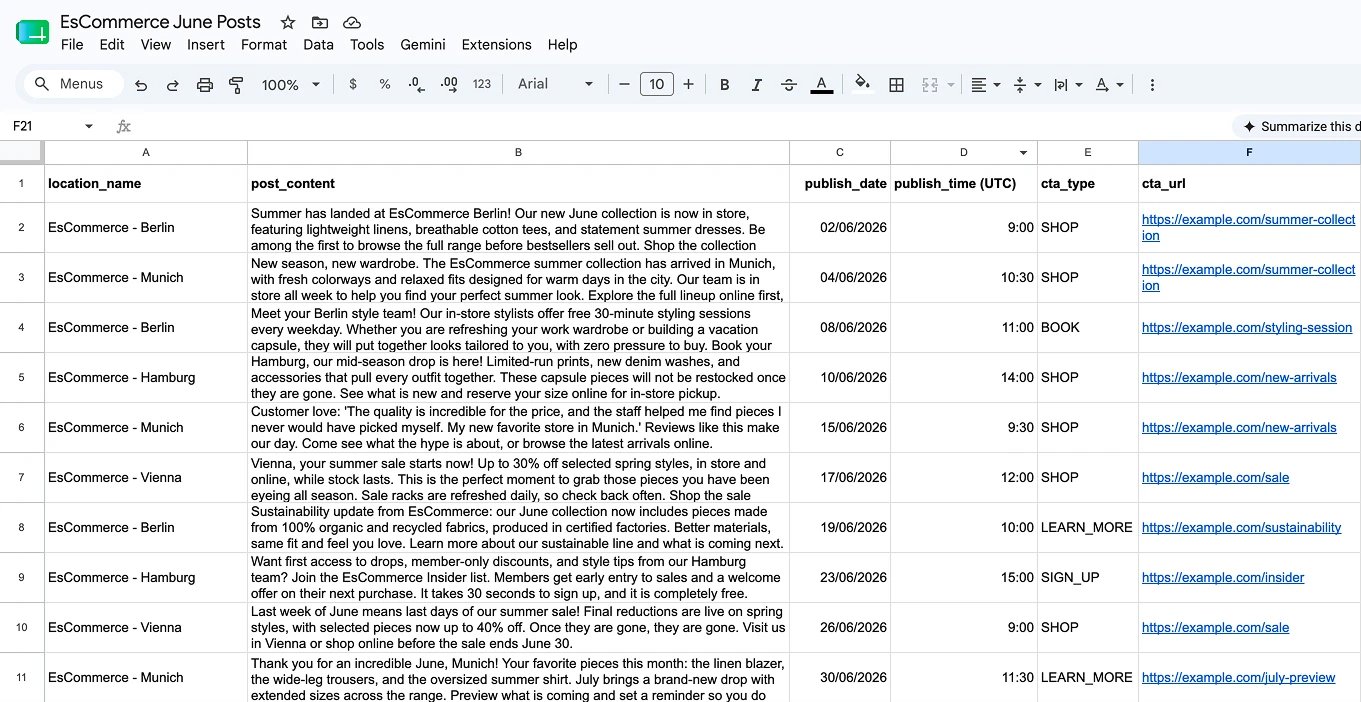This screenshot has height=702, width=1361.
Task: Increase decimal places
Action: [x=449, y=85]
